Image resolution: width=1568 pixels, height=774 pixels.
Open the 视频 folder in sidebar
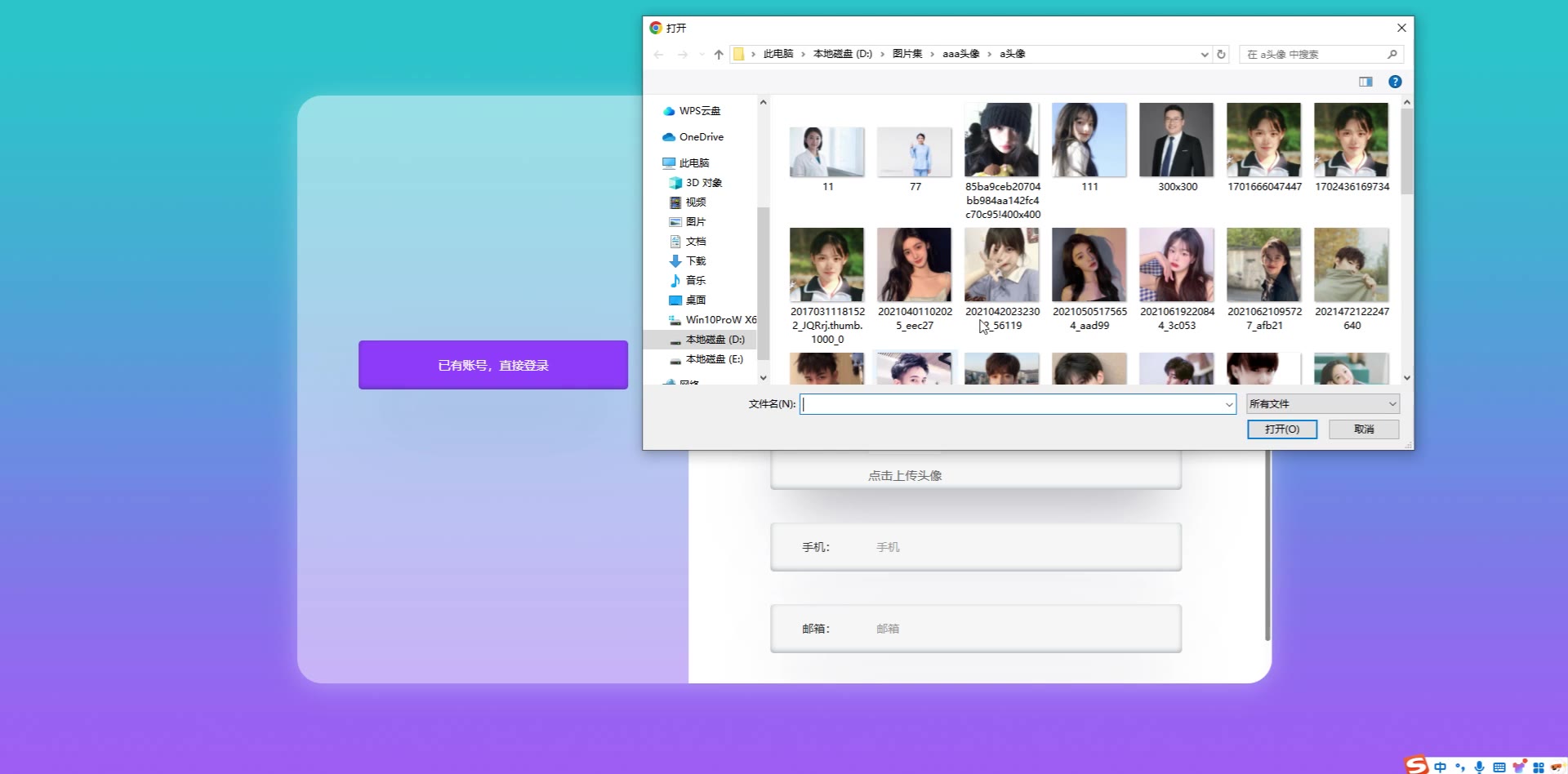[688, 202]
